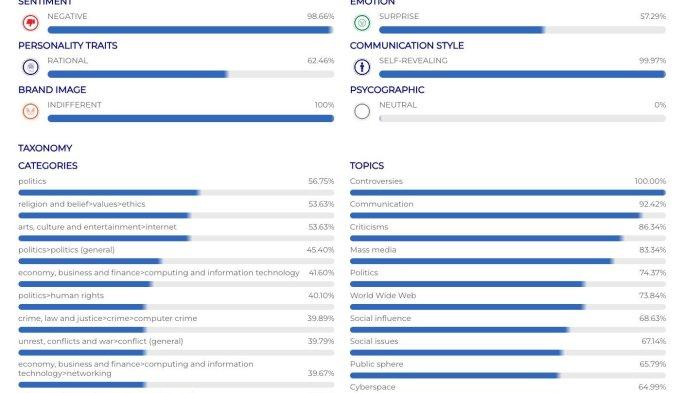The image size is (700, 393).
Task: Click the negative sentiment thumbs-down icon
Action: (30, 22)
